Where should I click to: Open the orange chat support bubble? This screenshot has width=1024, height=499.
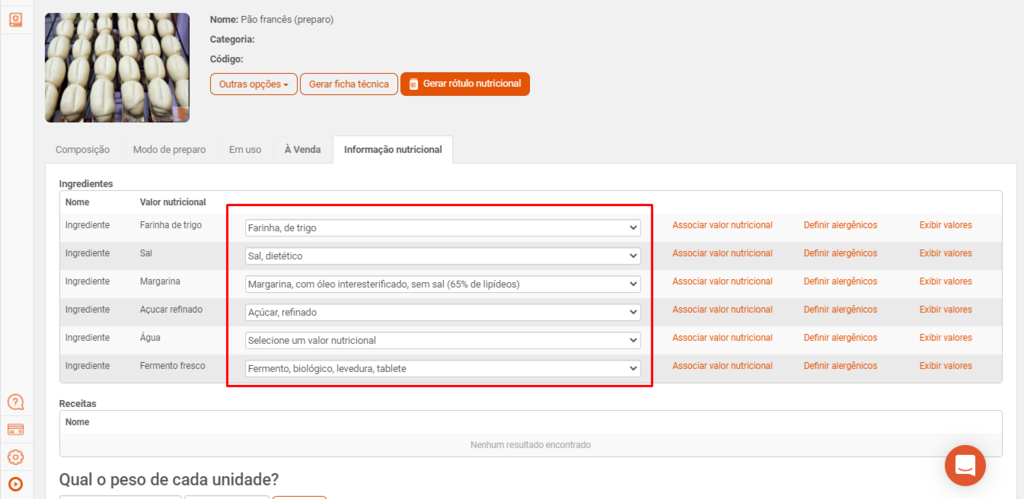point(965,465)
